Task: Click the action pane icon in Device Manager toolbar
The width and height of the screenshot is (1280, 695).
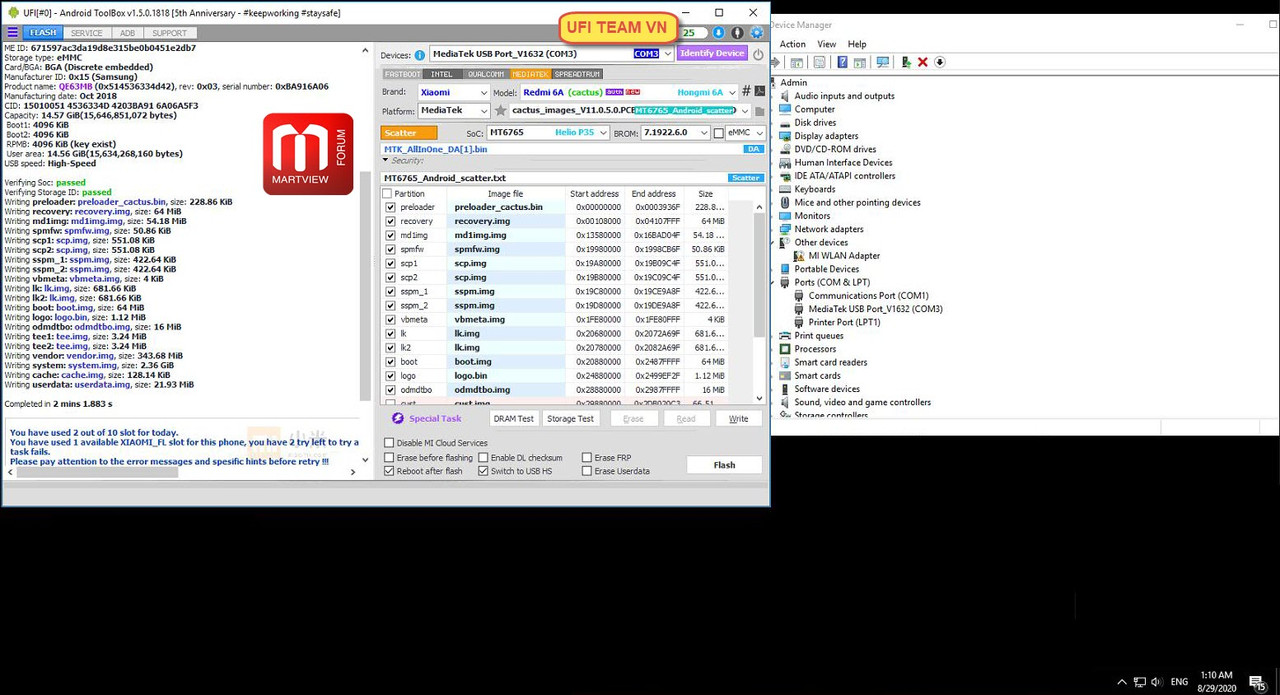Action: 859,62
